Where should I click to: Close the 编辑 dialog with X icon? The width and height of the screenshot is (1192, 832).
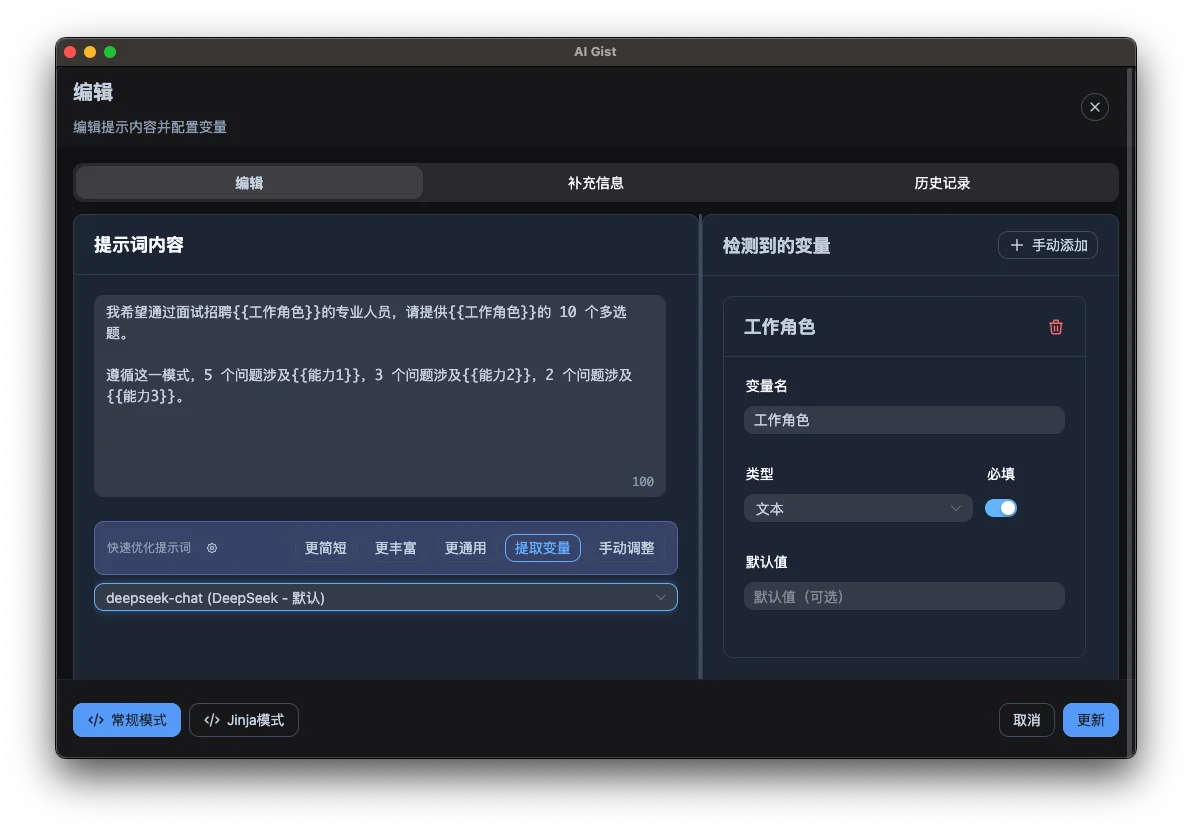[1094, 107]
